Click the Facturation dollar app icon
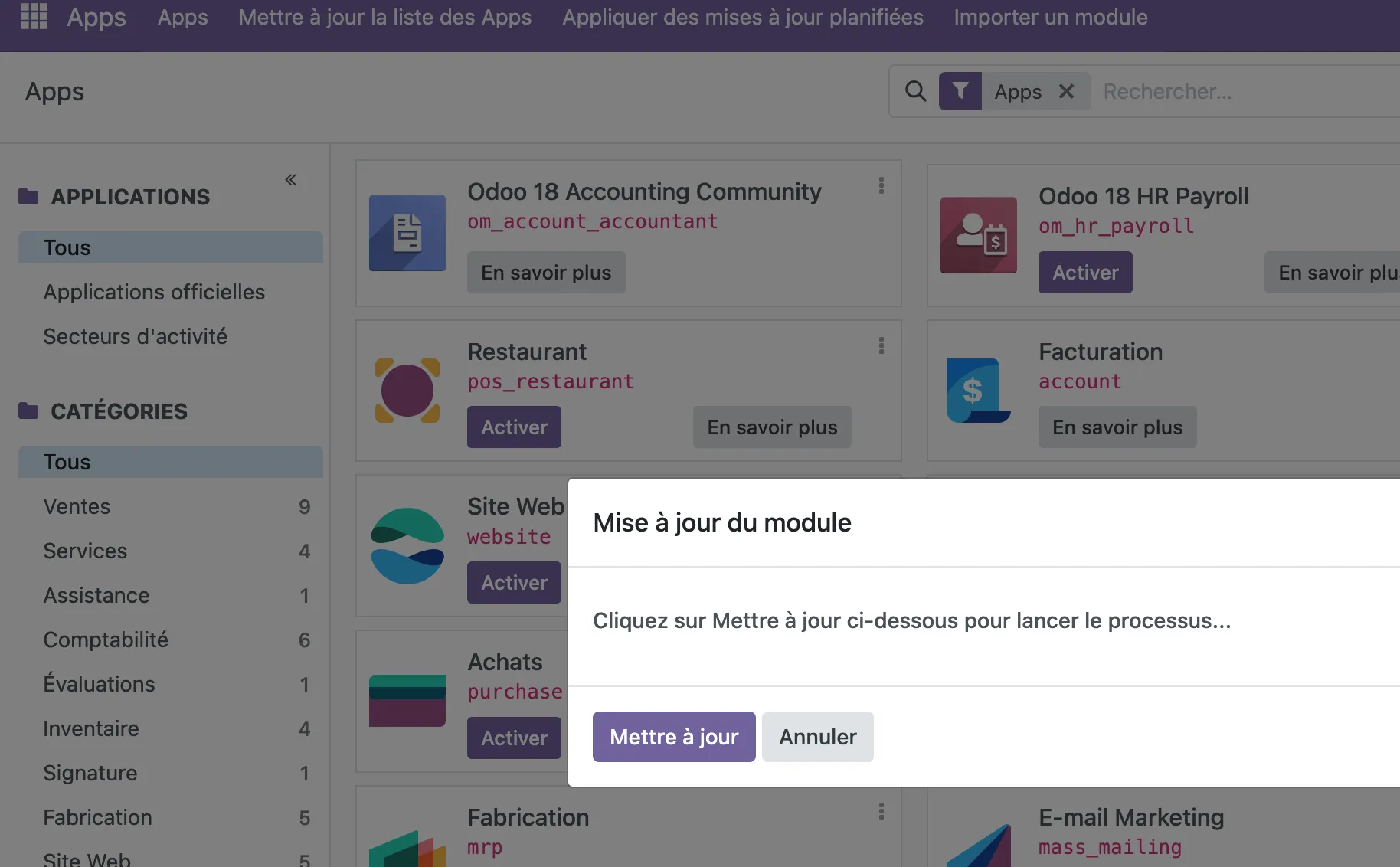The image size is (1400, 867). pyautogui.click(x=979, y=391)
